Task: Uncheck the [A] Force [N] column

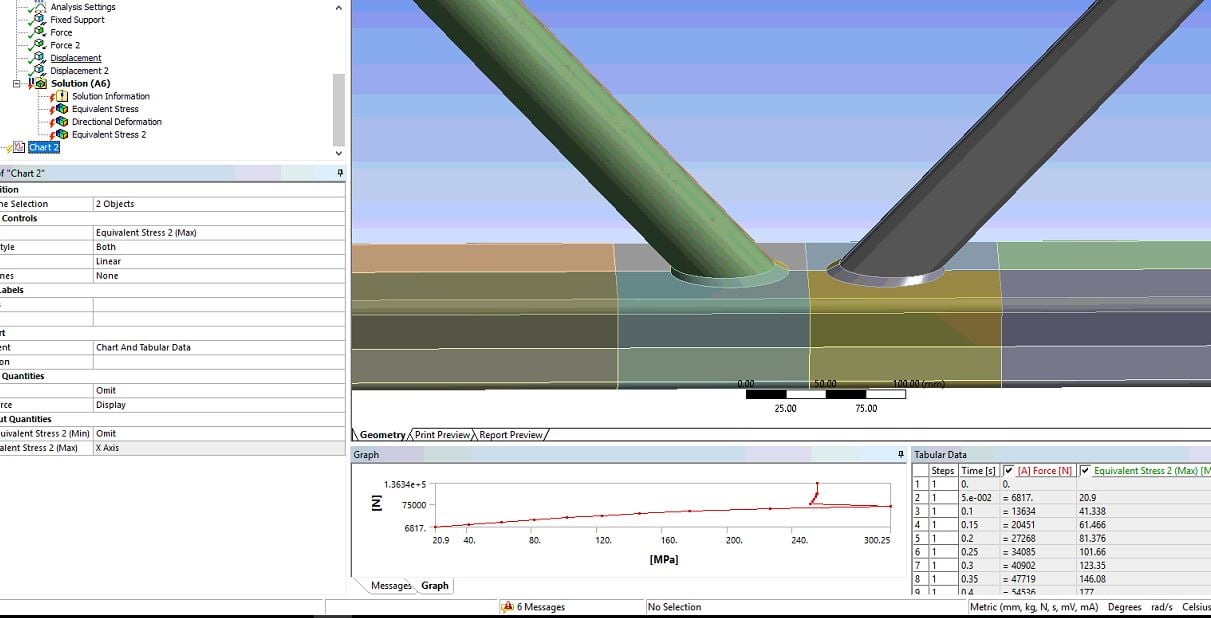Action: (1008, 471)
